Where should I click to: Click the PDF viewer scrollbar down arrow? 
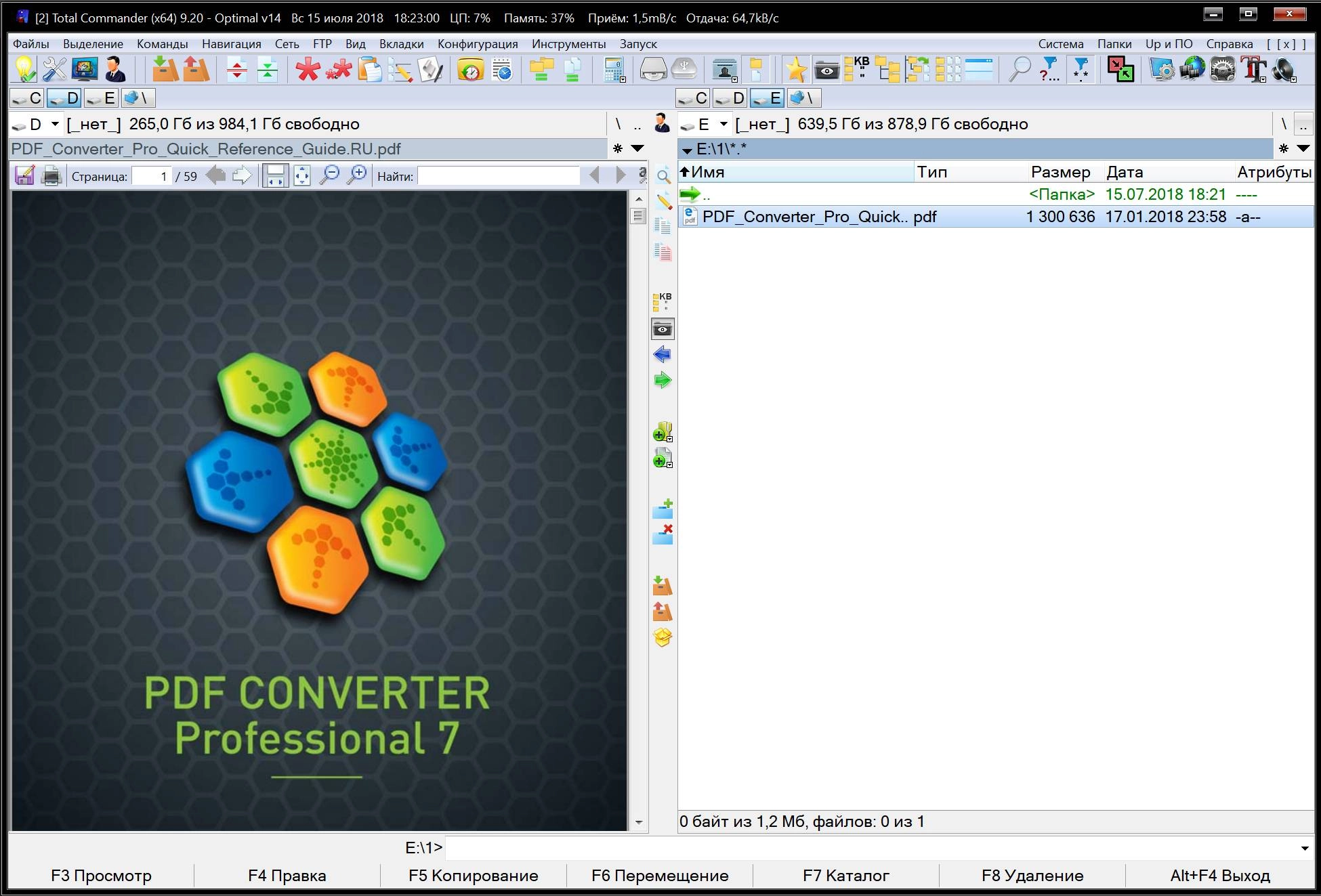click(x=637, y=823)
